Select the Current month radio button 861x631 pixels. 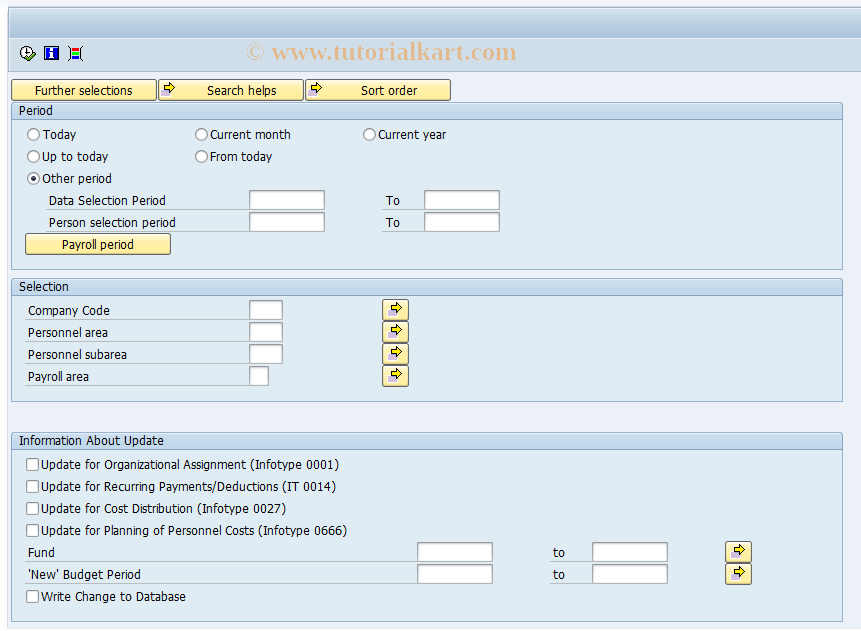pos(201,134)
